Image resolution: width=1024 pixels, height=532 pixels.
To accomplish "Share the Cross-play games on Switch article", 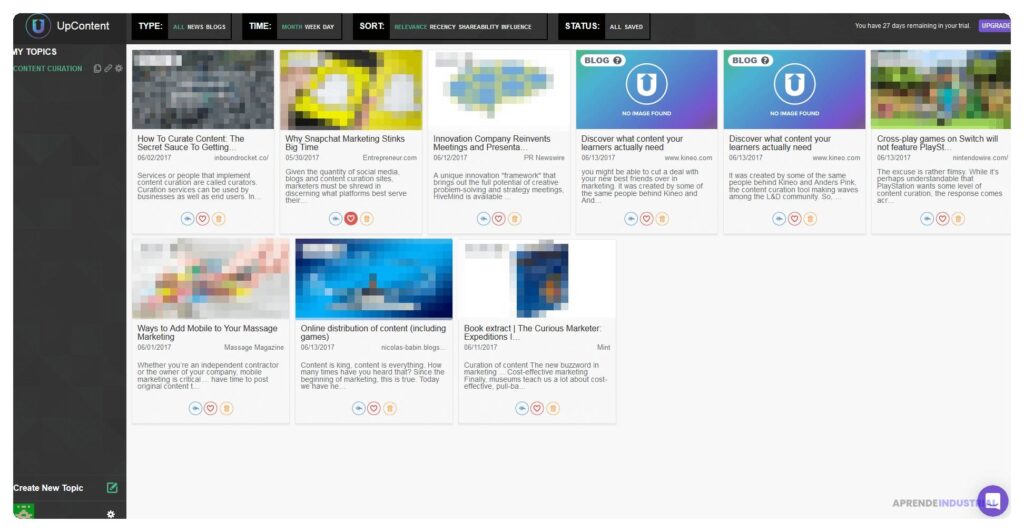I will 927,219.
